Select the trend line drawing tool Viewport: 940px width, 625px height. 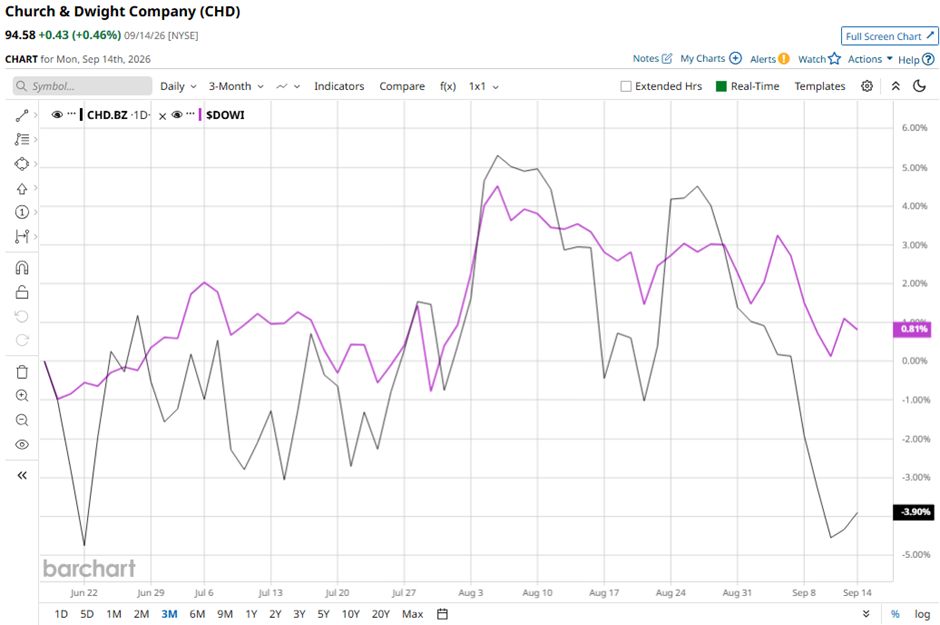tap(22, 115)
